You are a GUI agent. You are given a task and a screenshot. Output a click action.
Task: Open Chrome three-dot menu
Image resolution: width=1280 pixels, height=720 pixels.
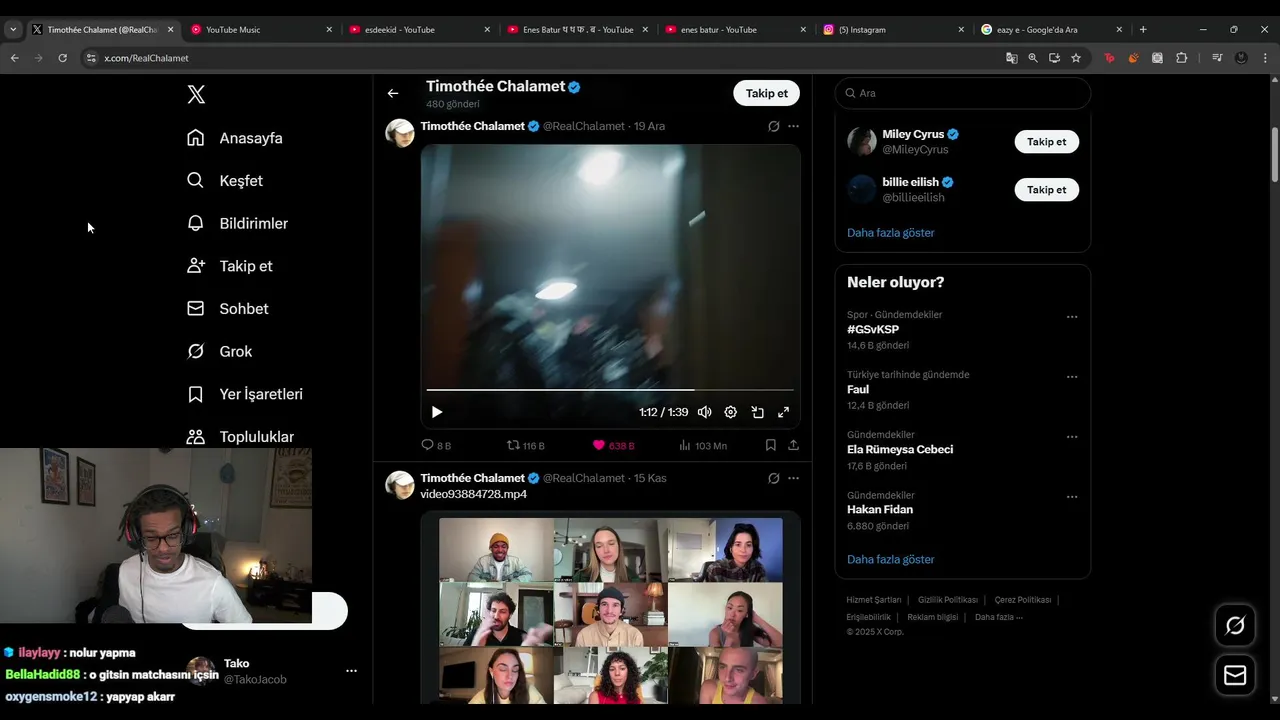click(x=1265, y=58)
